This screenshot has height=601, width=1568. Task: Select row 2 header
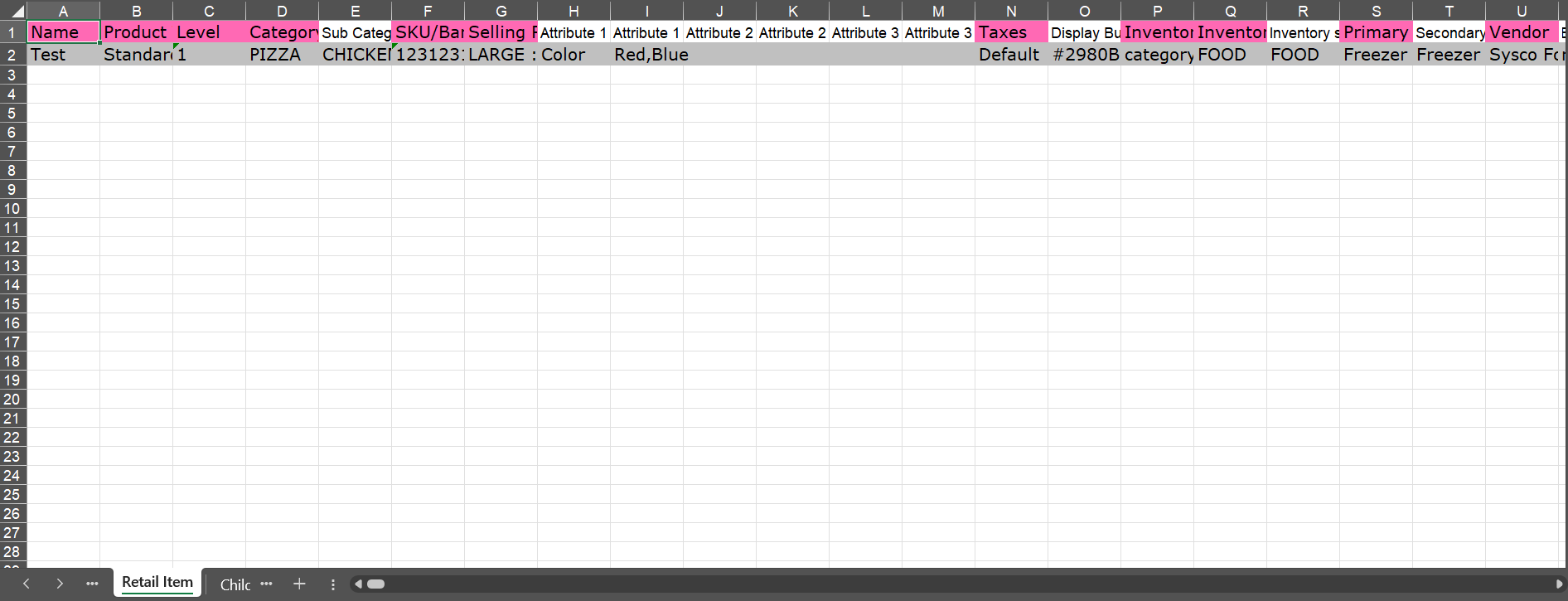pyautogui.click(x=12, y=55)
